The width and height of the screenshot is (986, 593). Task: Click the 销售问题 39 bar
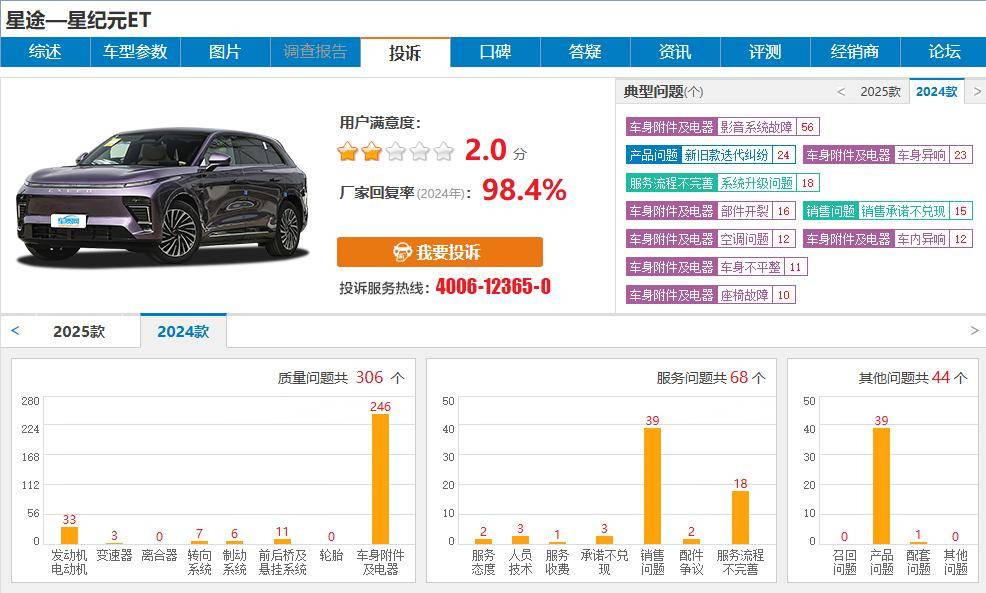tap(652, 485)
